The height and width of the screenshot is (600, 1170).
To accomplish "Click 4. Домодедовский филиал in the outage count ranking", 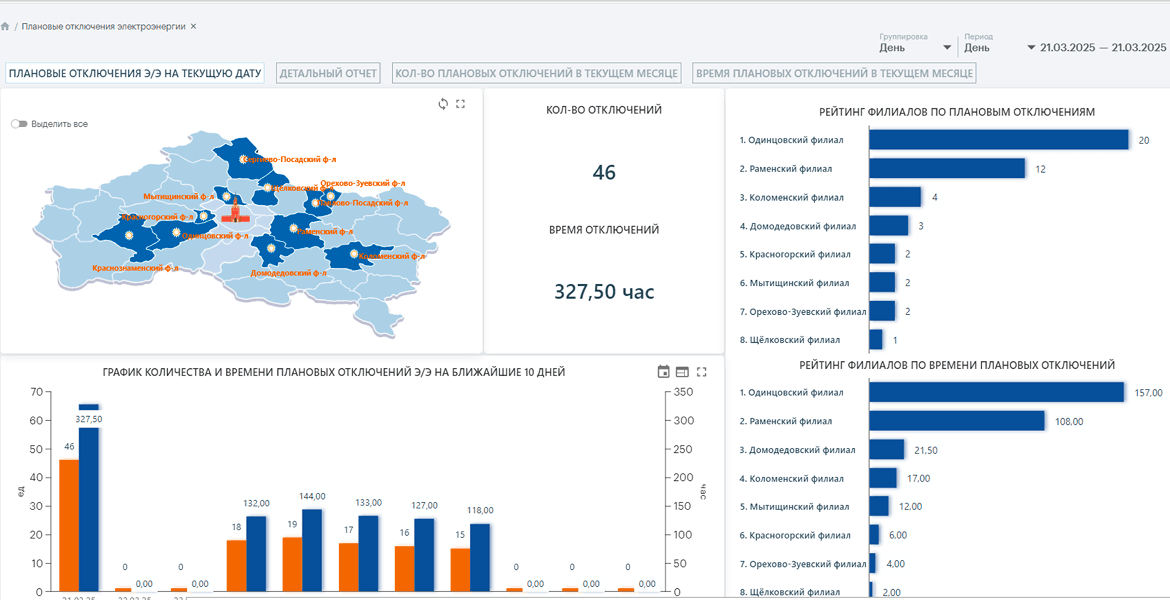I will point(798,225).
